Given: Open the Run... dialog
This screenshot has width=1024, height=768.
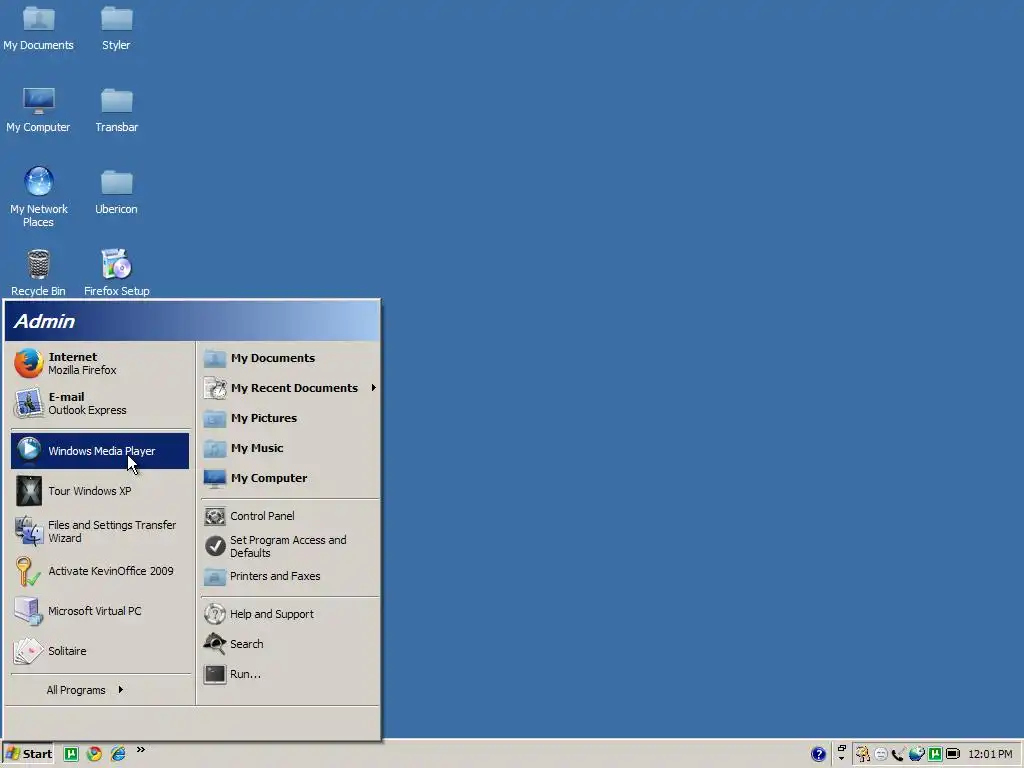Looking at the screenshot, I should click(290, 674).
